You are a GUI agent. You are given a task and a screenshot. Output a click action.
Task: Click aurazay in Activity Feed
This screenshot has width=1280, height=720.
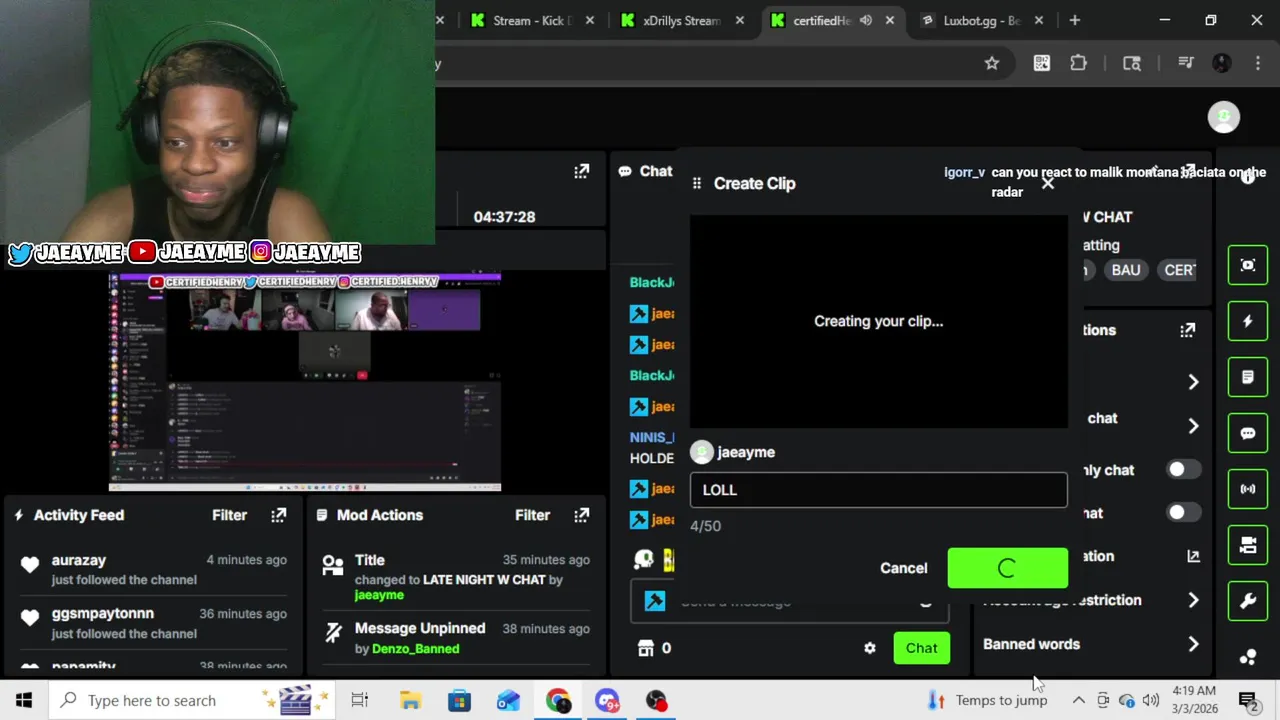79,560
